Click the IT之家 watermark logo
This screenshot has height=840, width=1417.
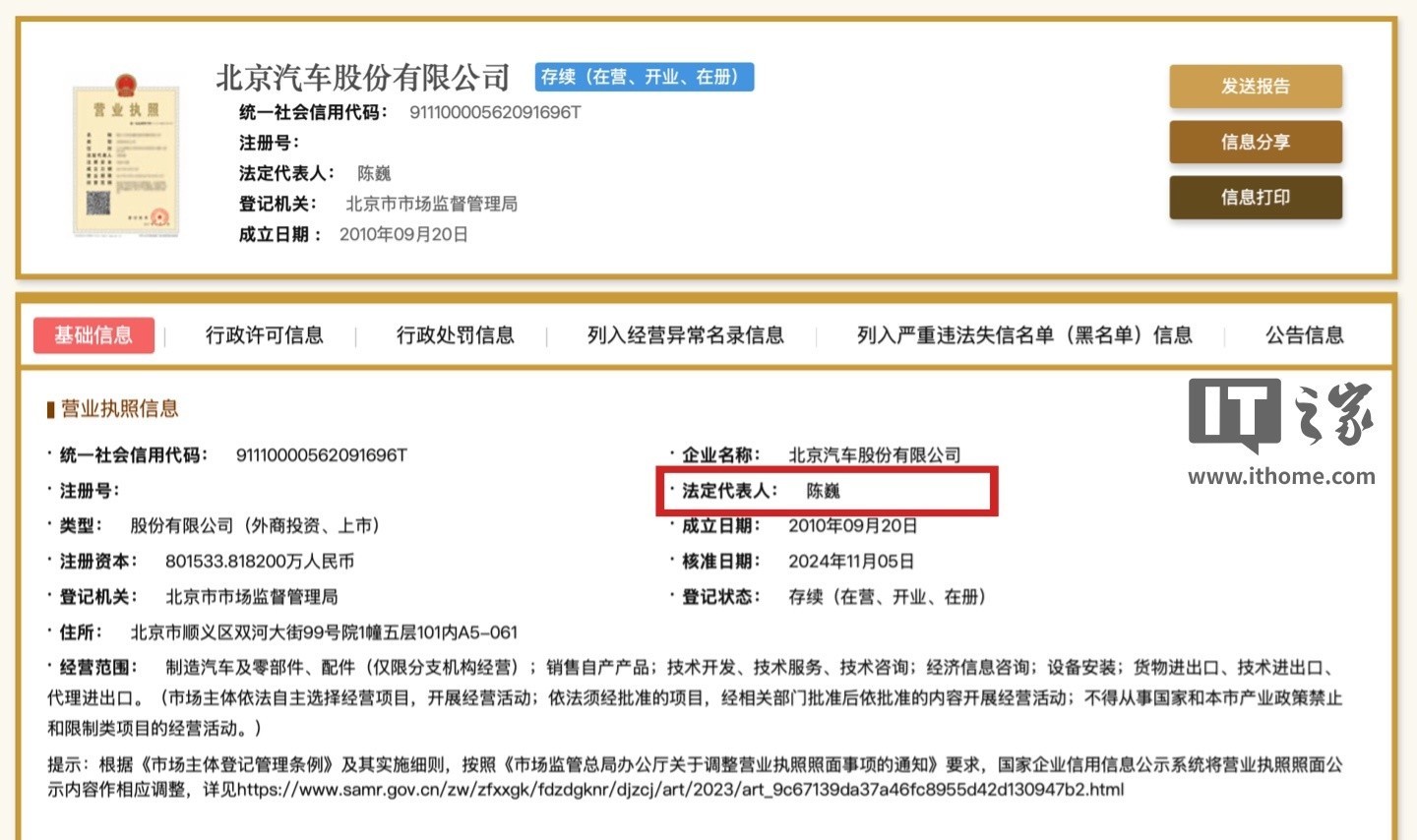click(x=1279, y=413)
